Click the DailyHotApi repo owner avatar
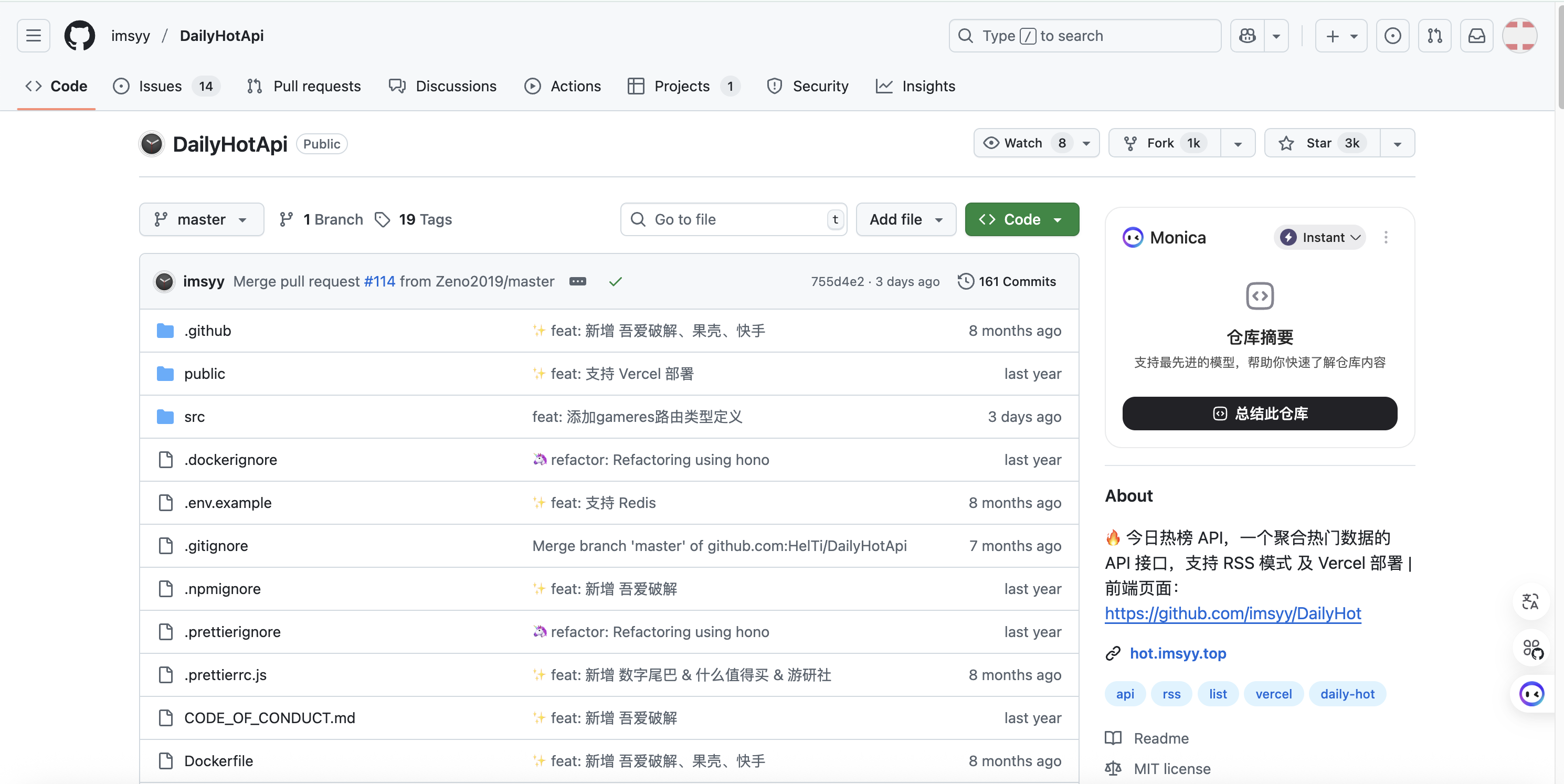 click(152, 144)
